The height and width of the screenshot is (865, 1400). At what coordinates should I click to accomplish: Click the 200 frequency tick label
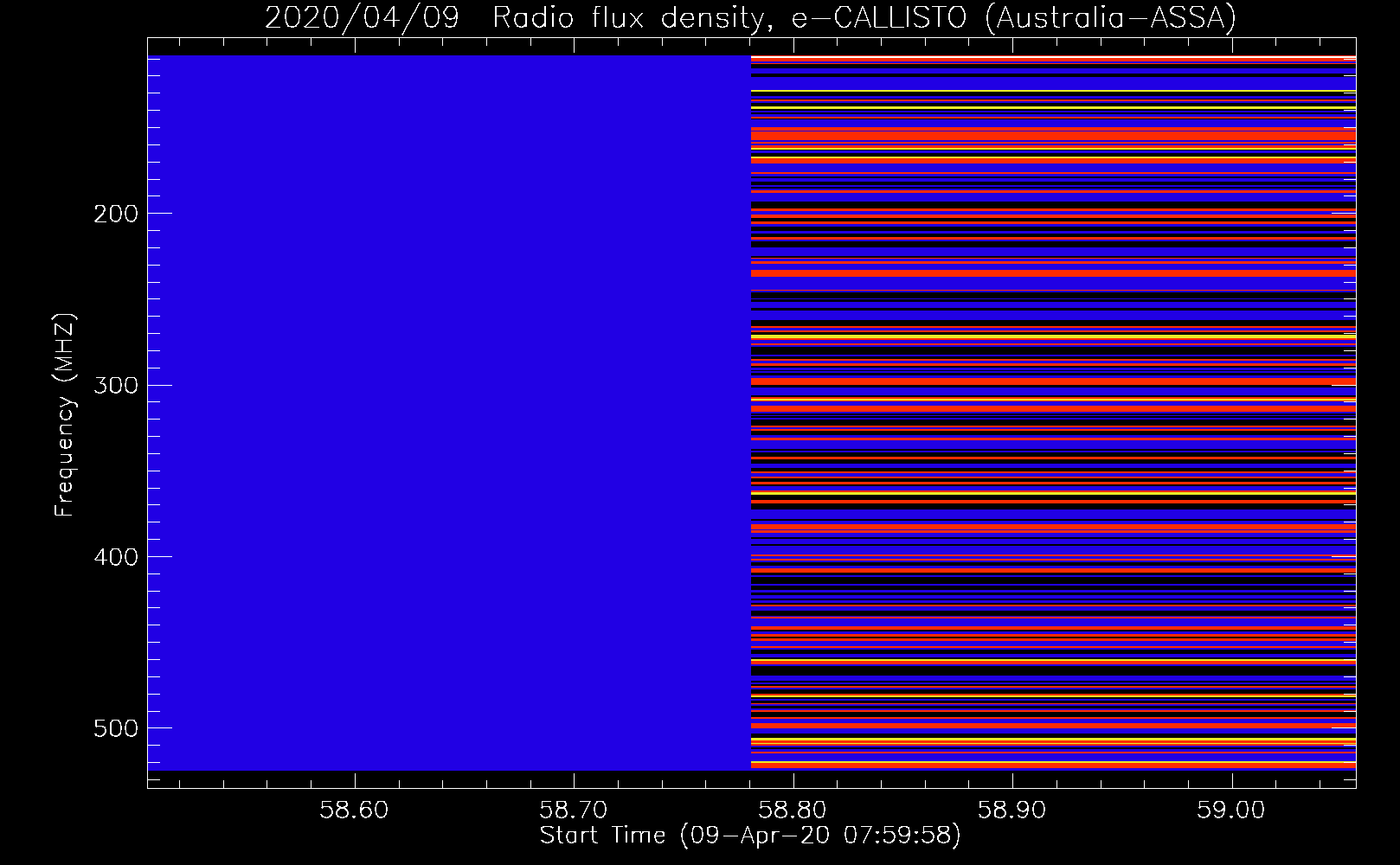tap(115, 214)
